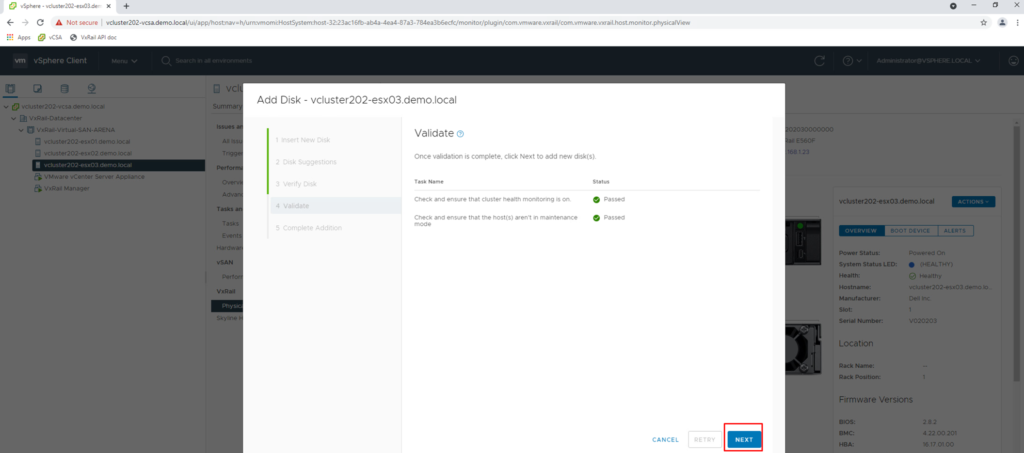
Task: Click the VxRail Manager VM icon
Action: 38,189
